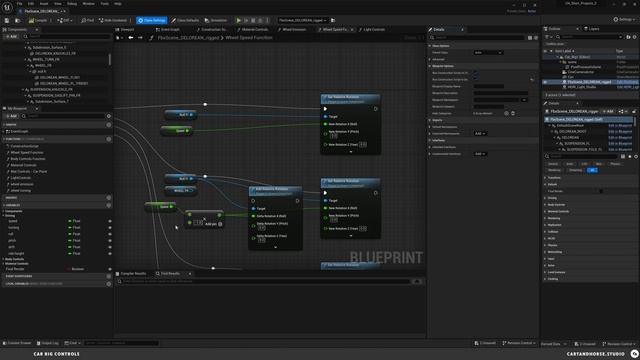This screenshot has width=640, height=360.
Task: Click the Blueprint Display Name field
Action: 489,87
